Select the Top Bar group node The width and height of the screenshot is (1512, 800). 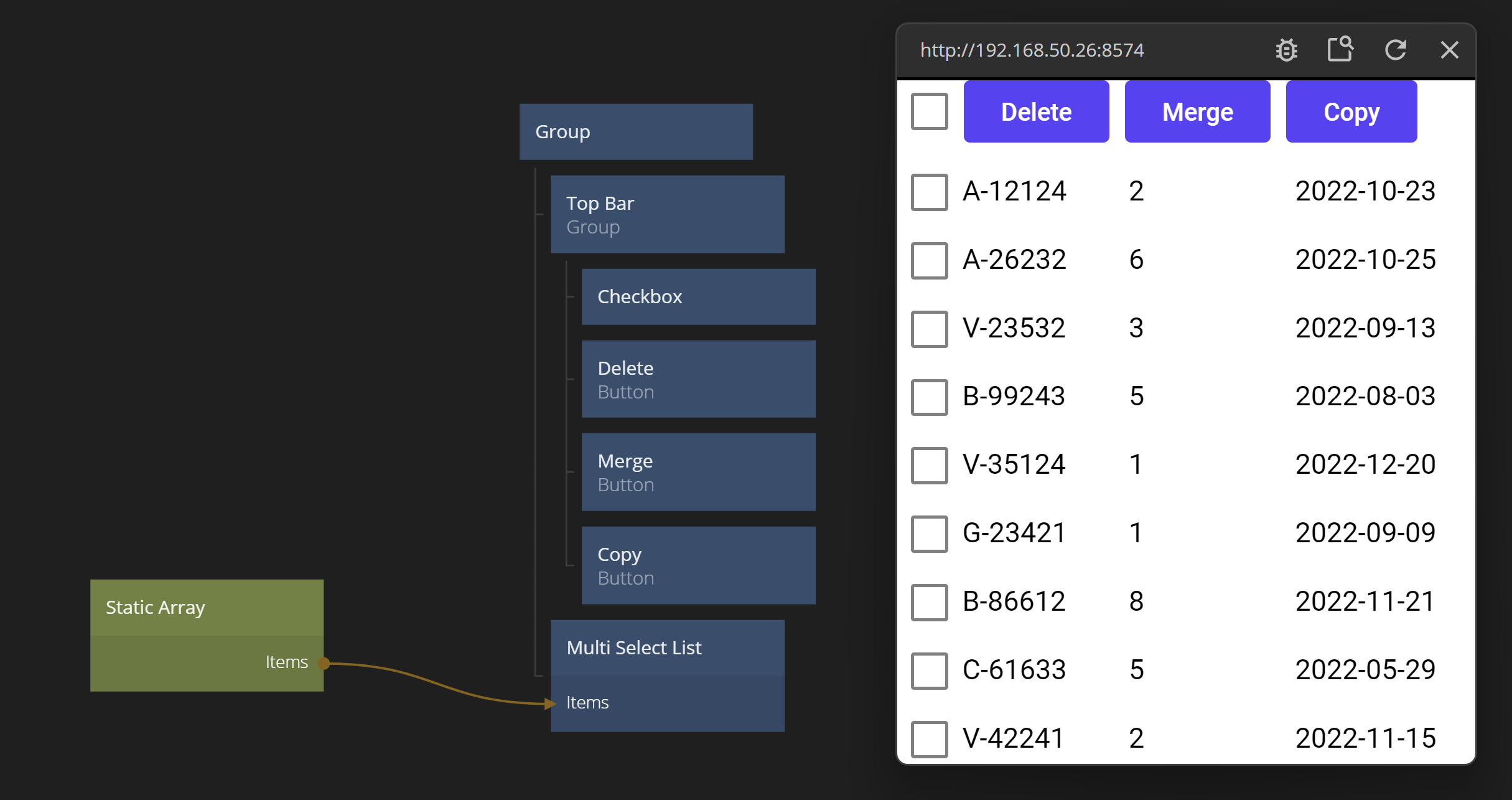coord(666,214)
